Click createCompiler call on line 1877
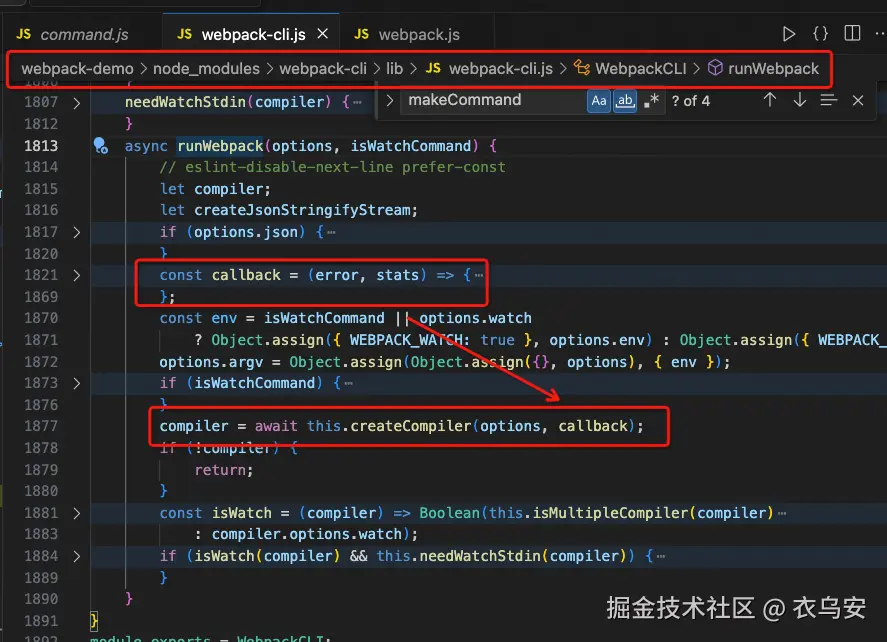The width and height of the screenshot is (887, 642). point(411,426)
